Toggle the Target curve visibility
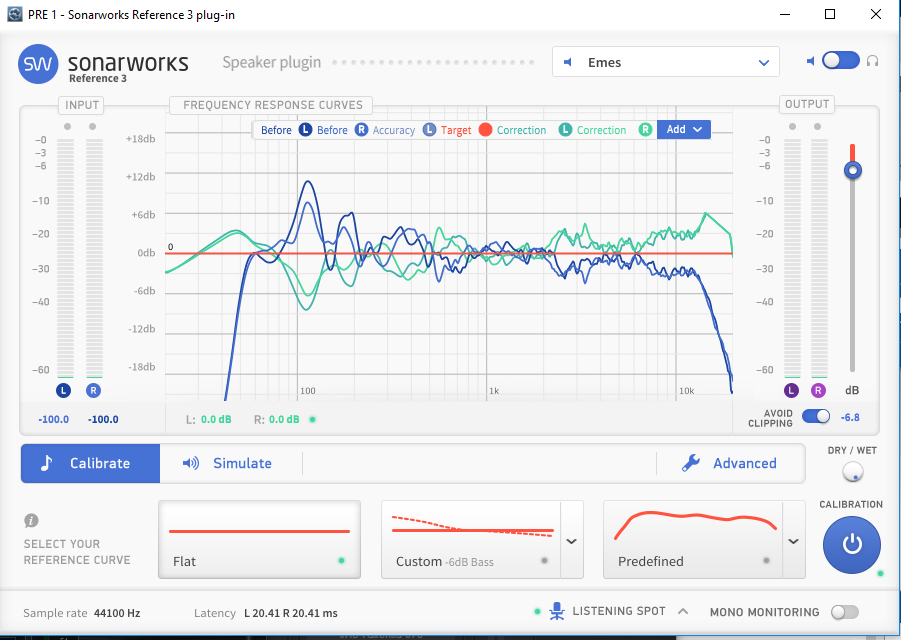The image size is (901, 640). point(486,130)
